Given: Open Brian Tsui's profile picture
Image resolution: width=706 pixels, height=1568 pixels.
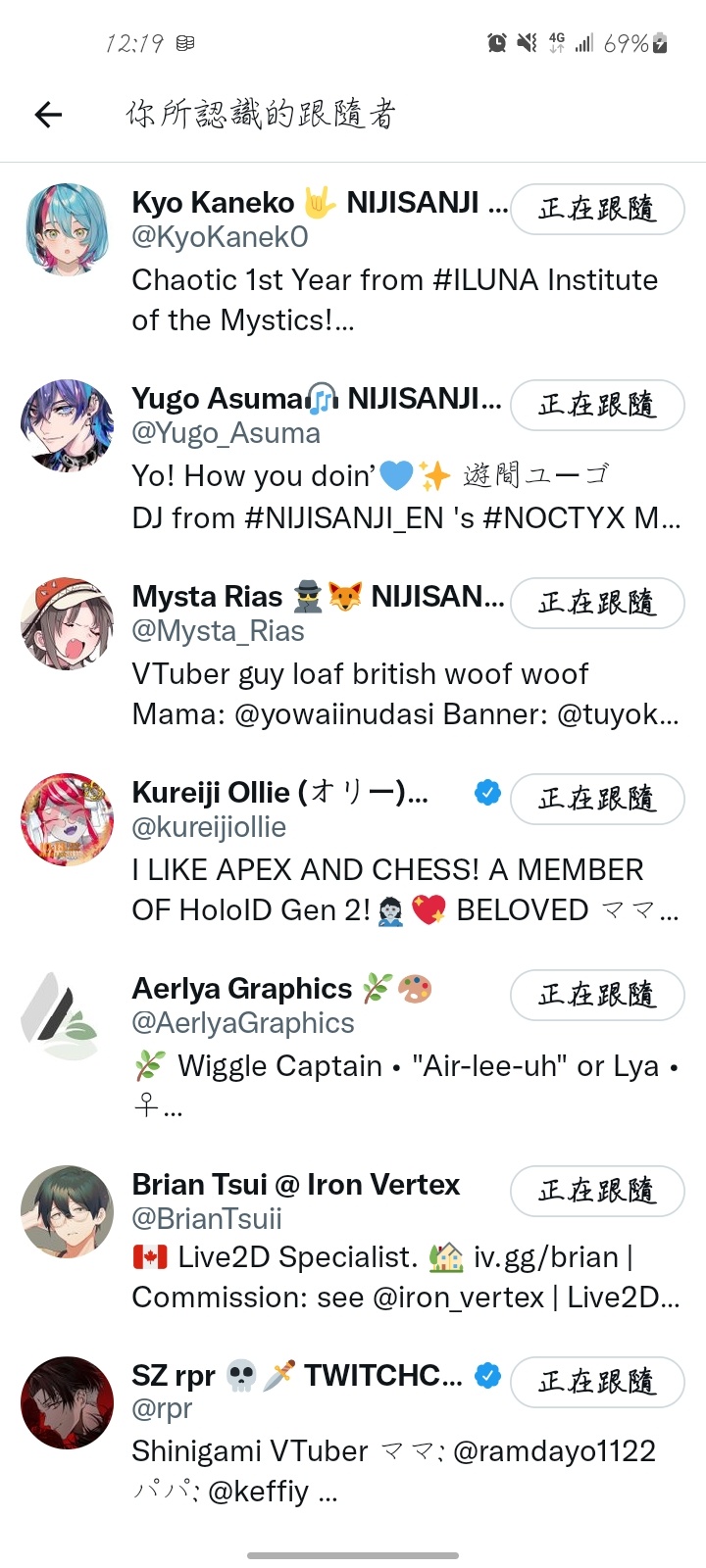Looking at the screenshot, I should point(68,1211).
